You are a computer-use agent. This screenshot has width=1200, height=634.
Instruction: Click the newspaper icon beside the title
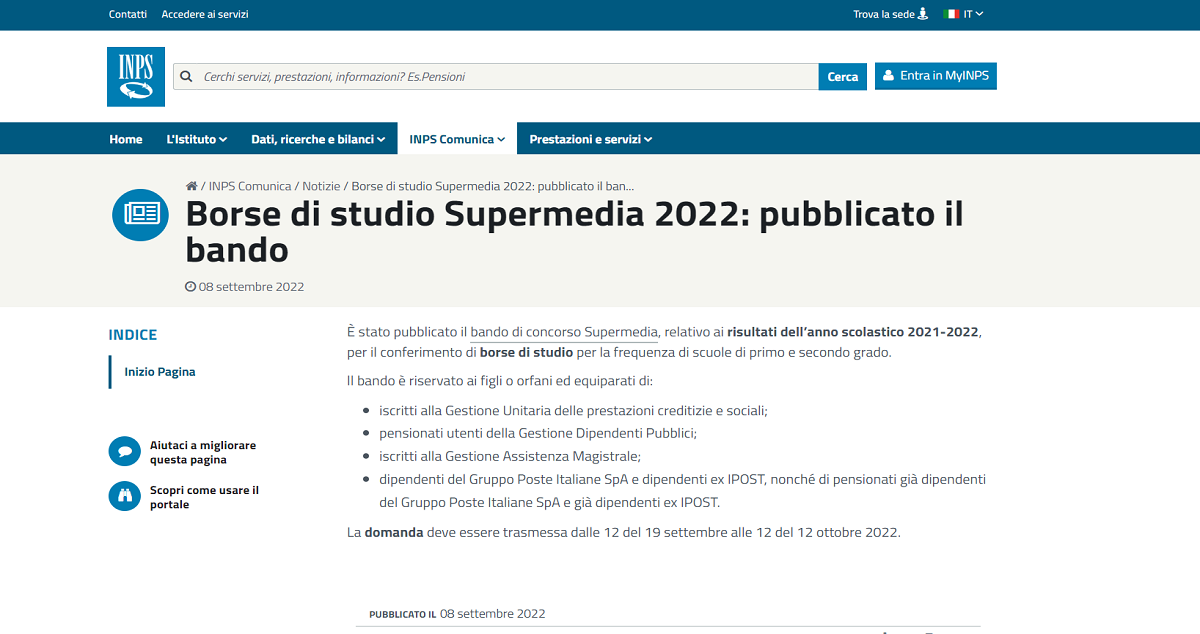[x=140, y=214]
